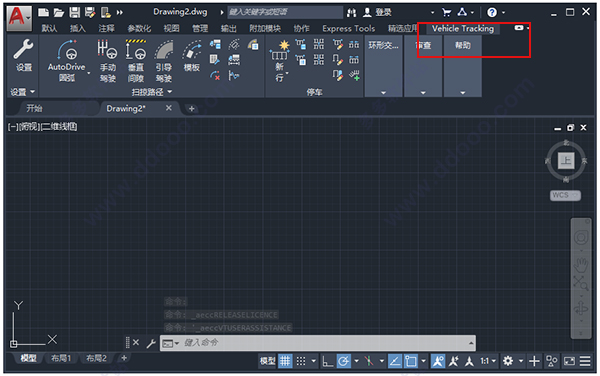
Task: Expand the AutoDrive 圆弧 dropdown arrow
Action: (89, 73)
